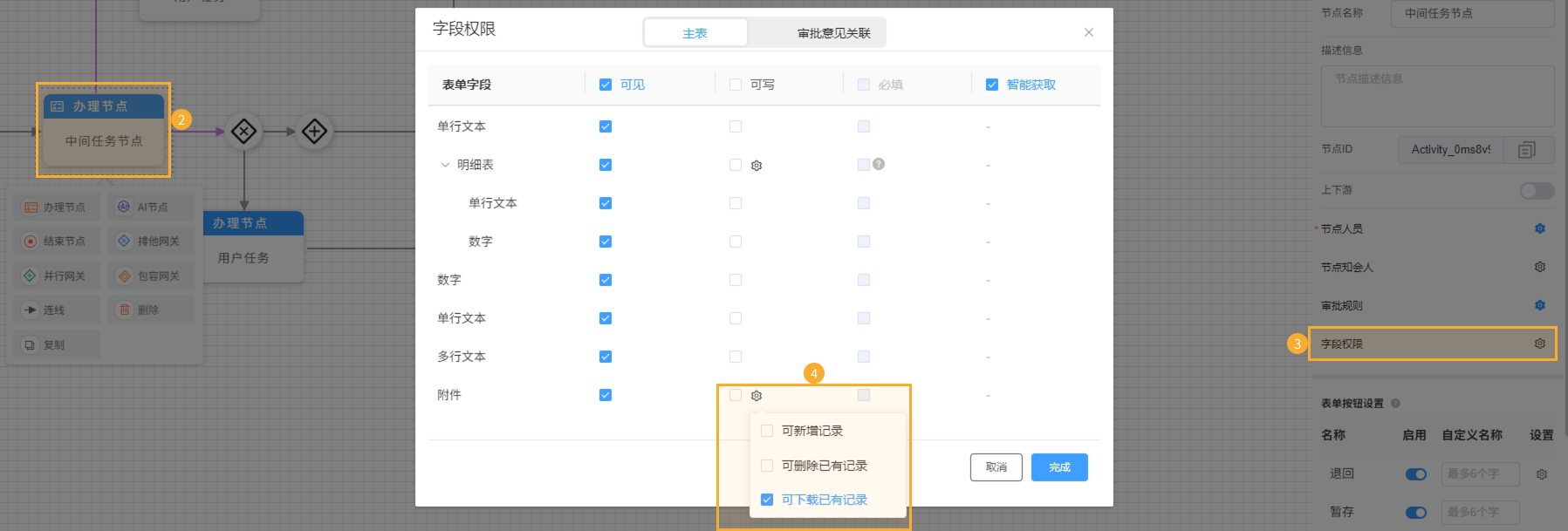Open settings gear for 退回 button
This screenshot has width=1568, height=531.
1542,474
